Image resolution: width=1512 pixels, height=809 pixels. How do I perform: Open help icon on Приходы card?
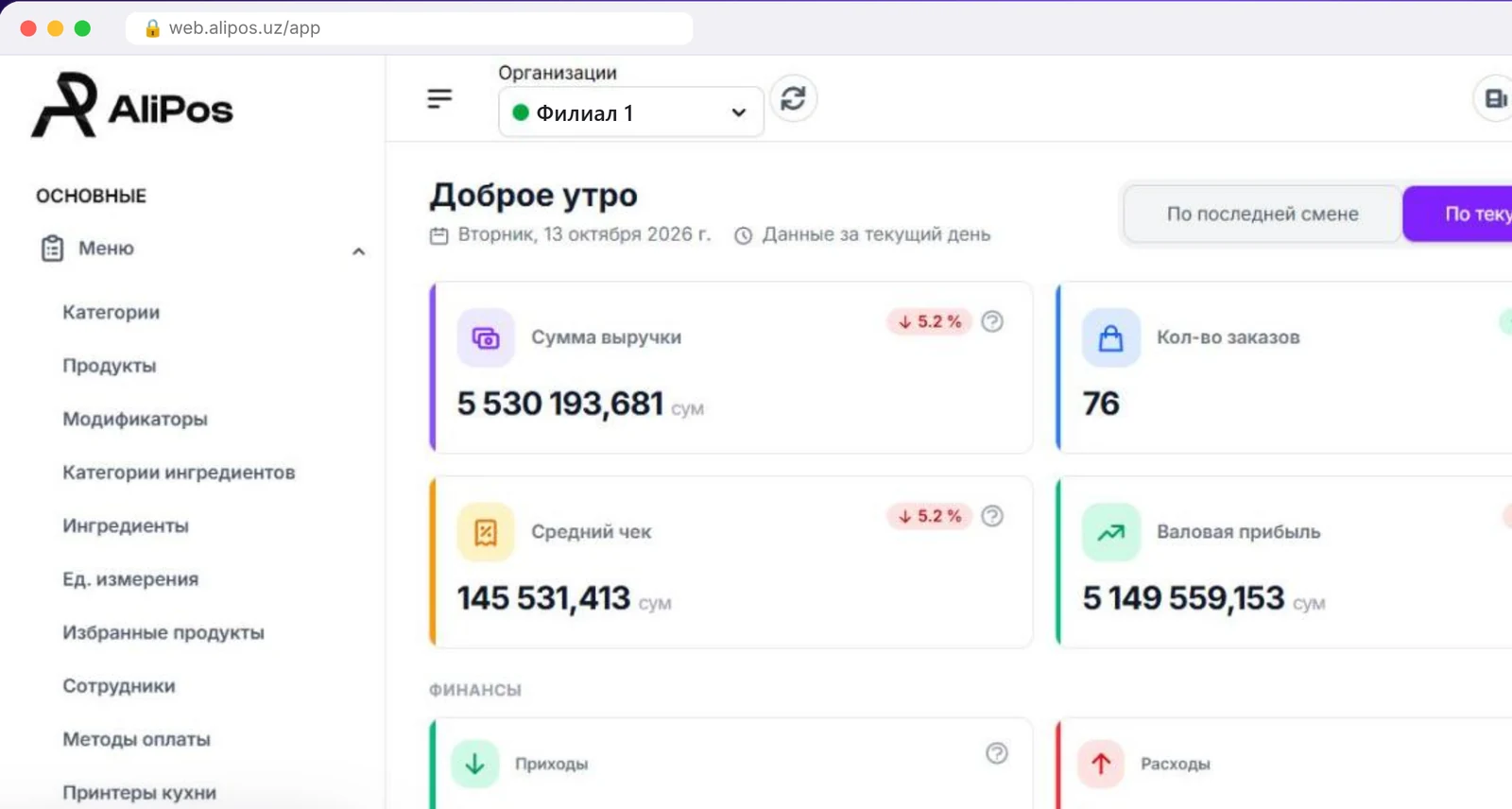pyautogui.click(x=997, y=753)
